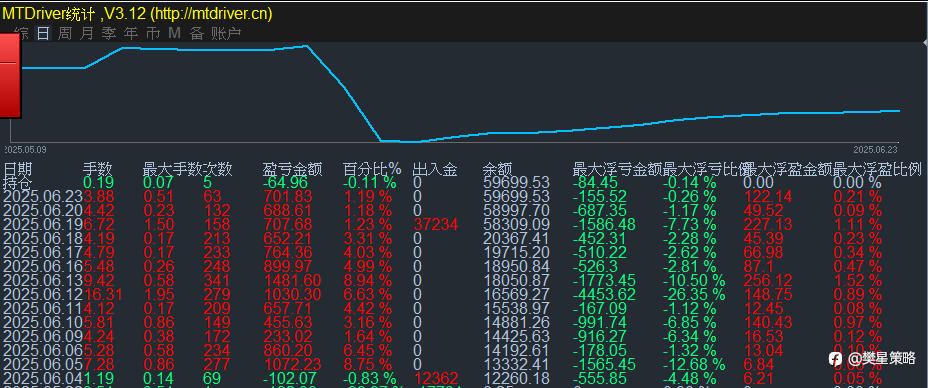Select the 2025.06.16 date row

tap(43, 267)
